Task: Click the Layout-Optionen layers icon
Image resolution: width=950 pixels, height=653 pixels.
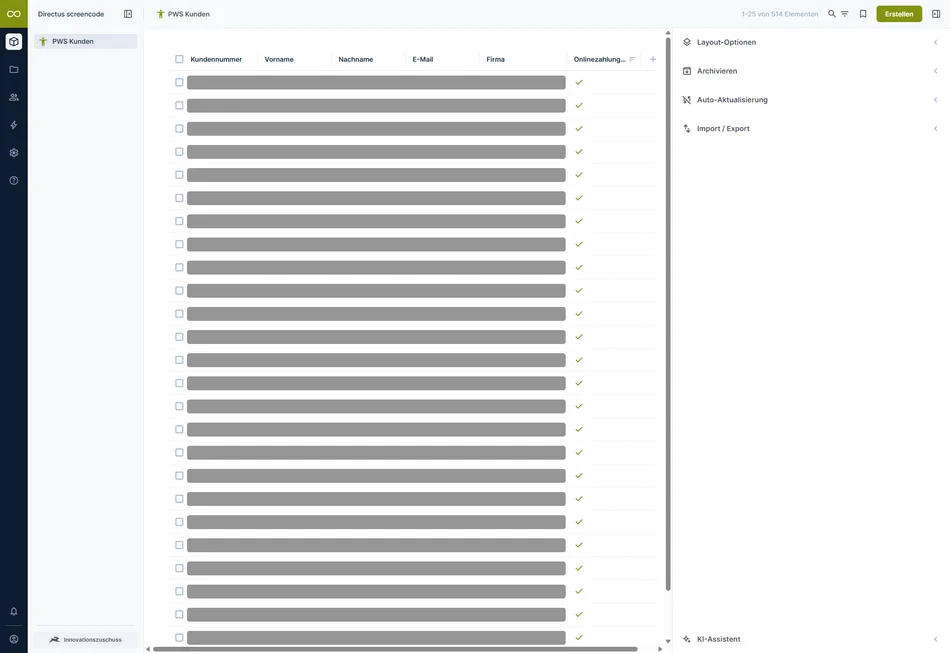Action: pyautogui.click(x=687, y=42)
